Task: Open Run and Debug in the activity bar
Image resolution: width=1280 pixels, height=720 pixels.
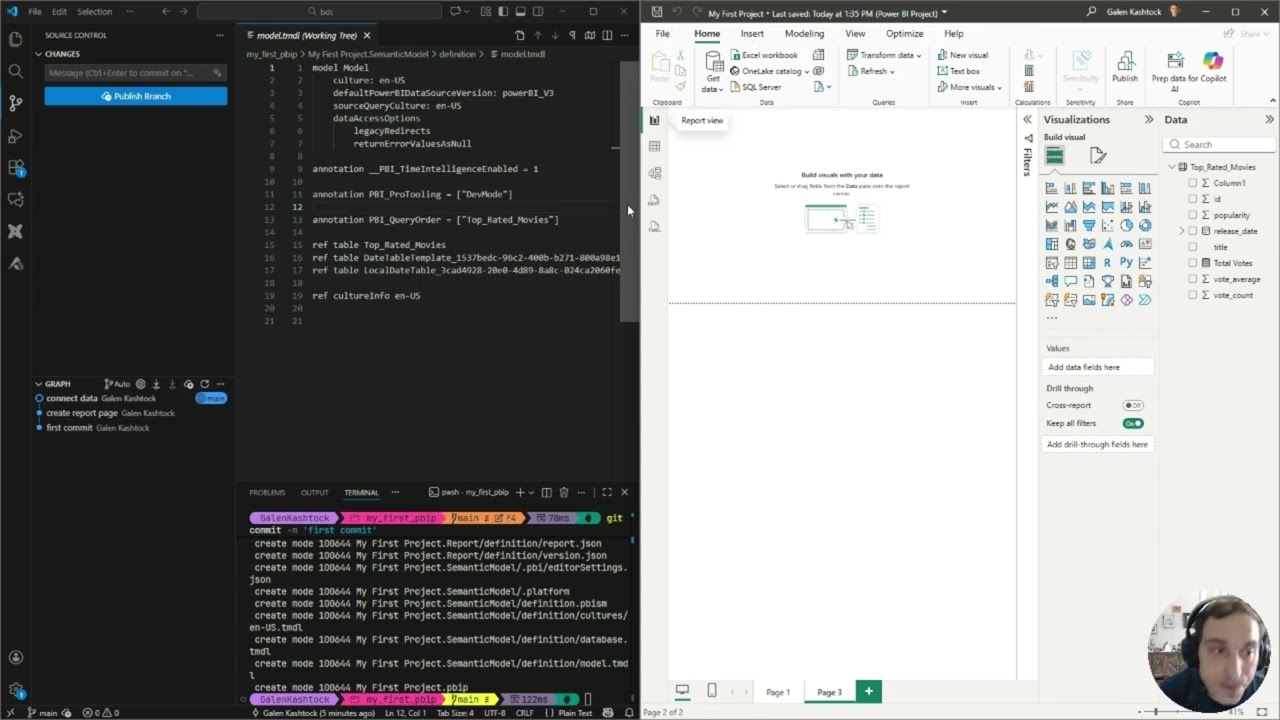Action: pos(15,135)
